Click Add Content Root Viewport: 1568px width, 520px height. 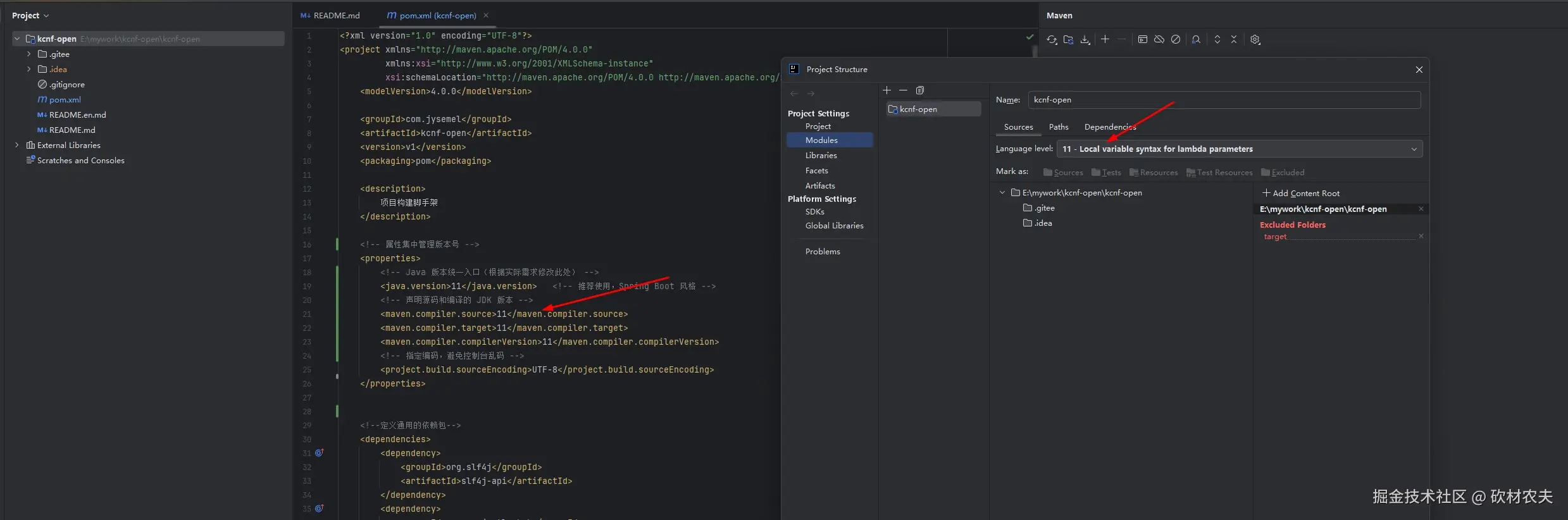(x=1301, y=193)
